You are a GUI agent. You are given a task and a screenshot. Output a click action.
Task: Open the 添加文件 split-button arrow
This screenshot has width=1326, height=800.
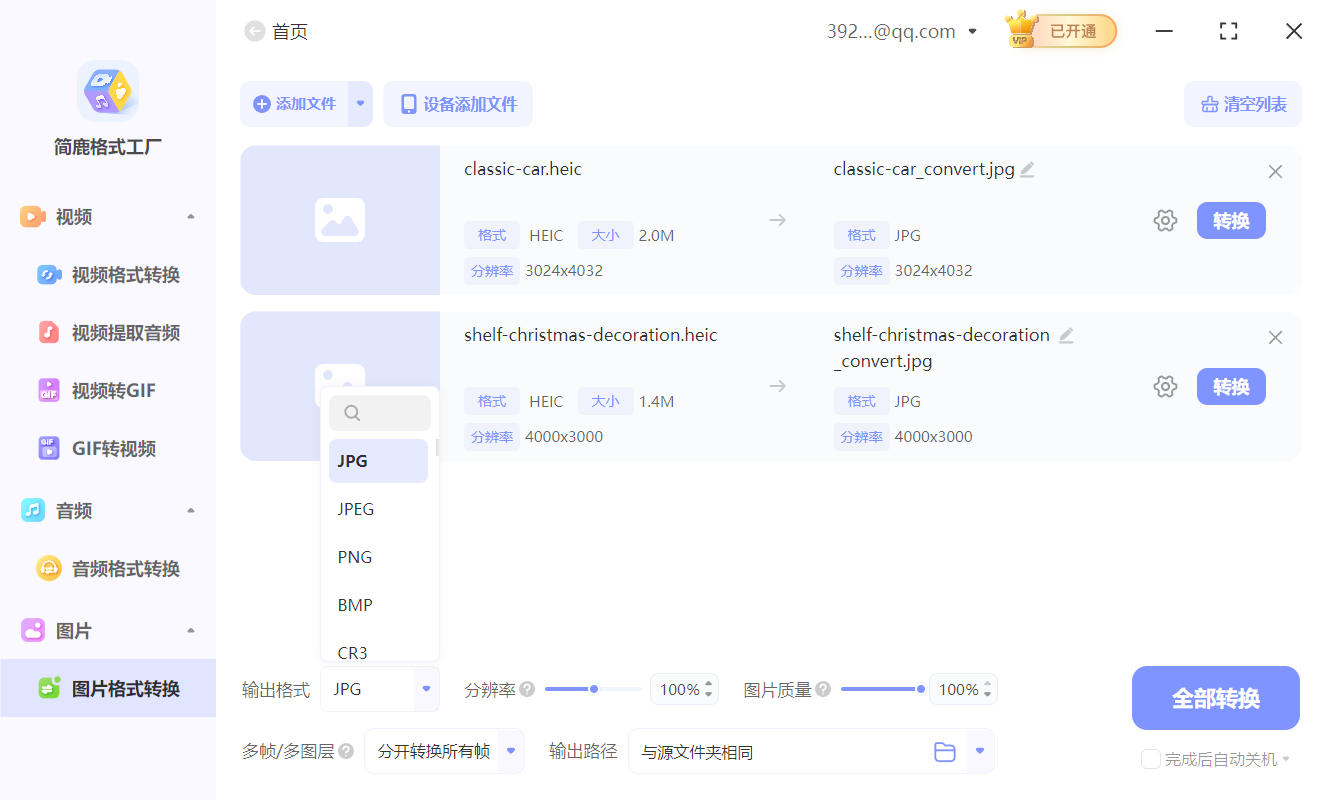[x=361, y=103]
